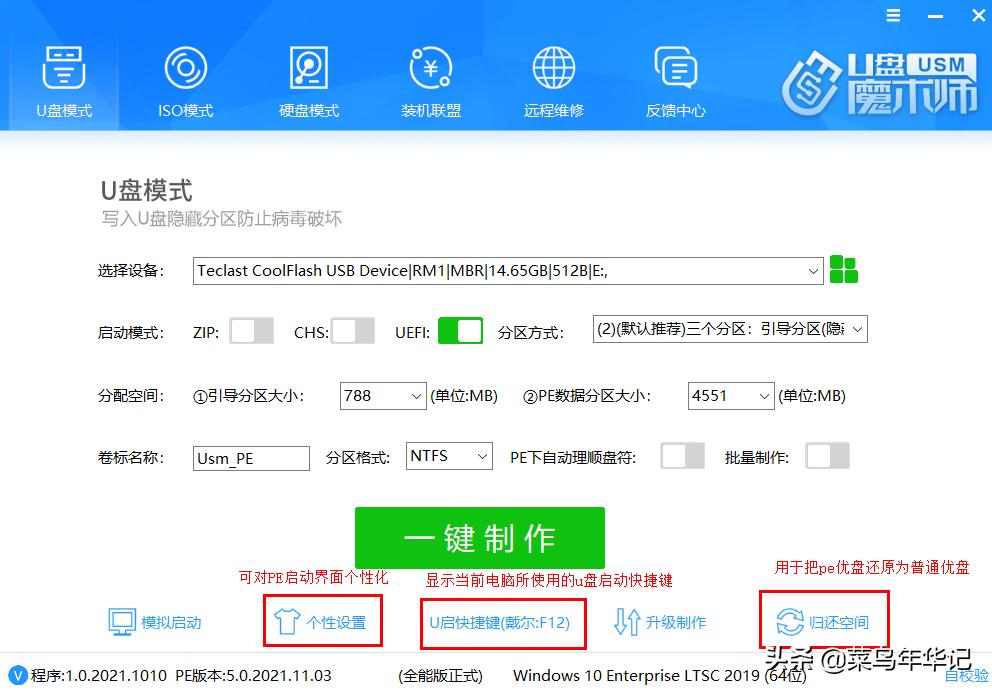Screen dimensions: 992x692
Task: Click the green refresh device grid icon
Action: pyautogui.click(x=843, y=269)
